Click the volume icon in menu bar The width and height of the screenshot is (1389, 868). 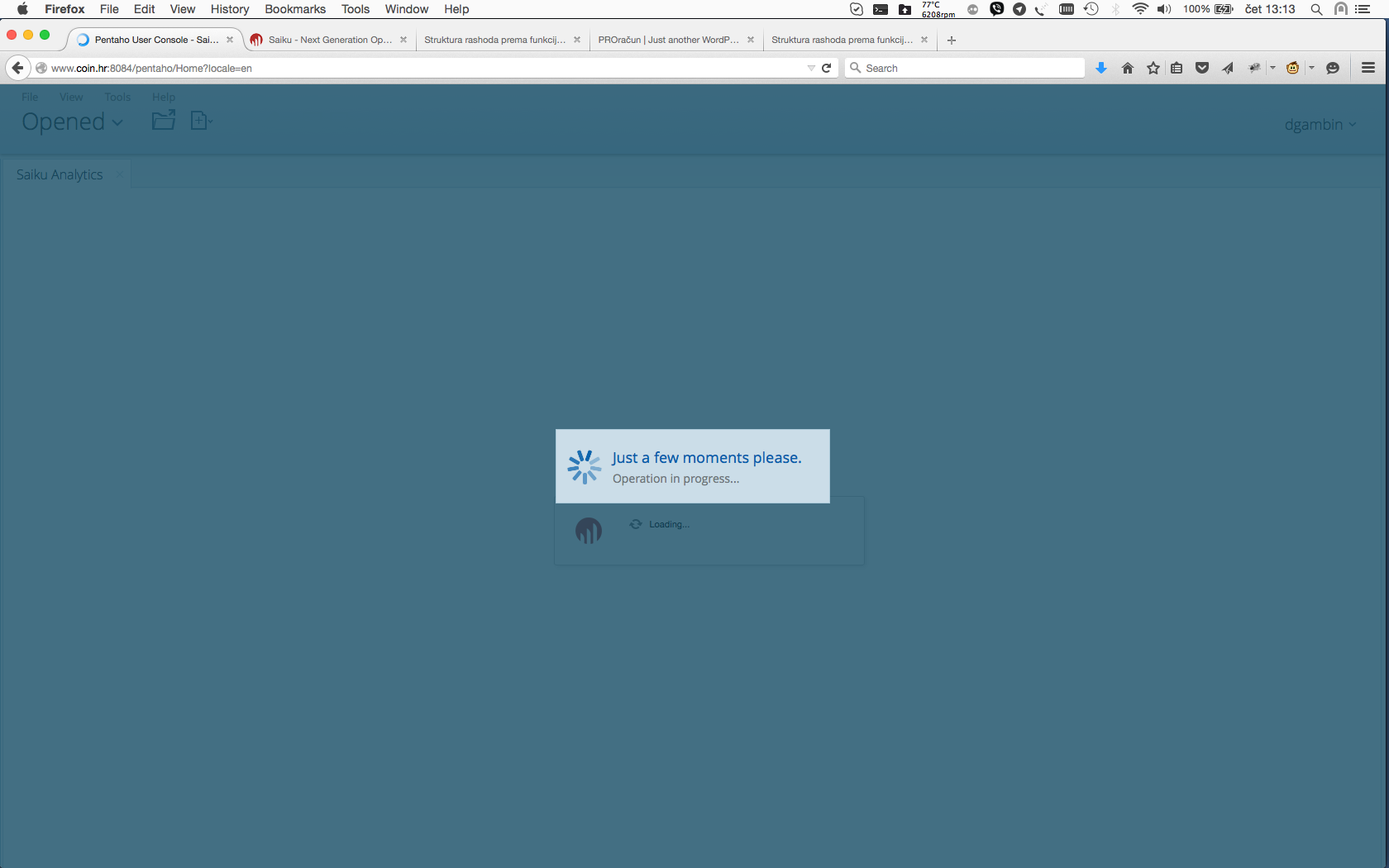(1164, 9)
